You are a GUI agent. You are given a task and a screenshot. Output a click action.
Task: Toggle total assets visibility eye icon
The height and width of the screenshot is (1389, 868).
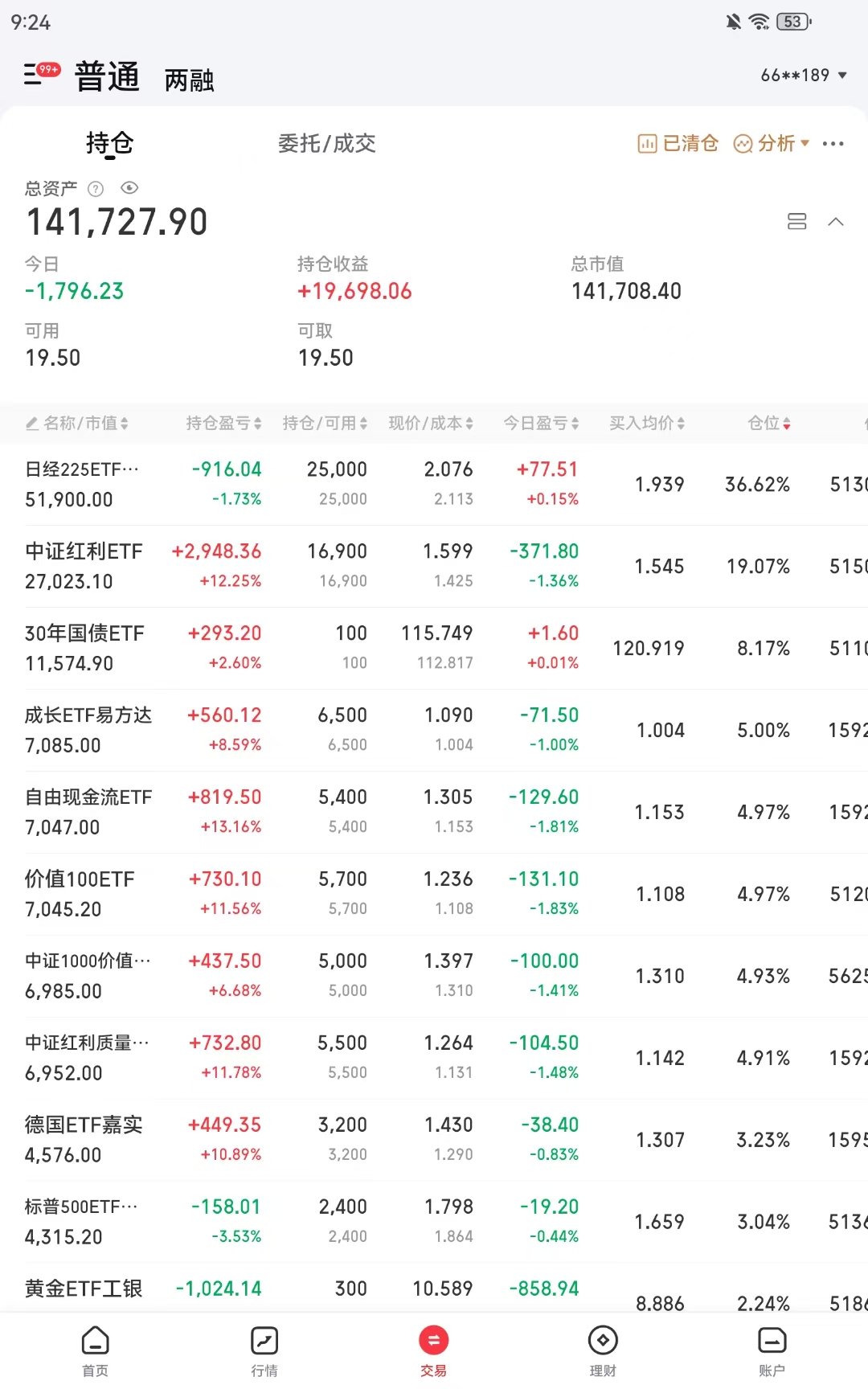(129, 188)
